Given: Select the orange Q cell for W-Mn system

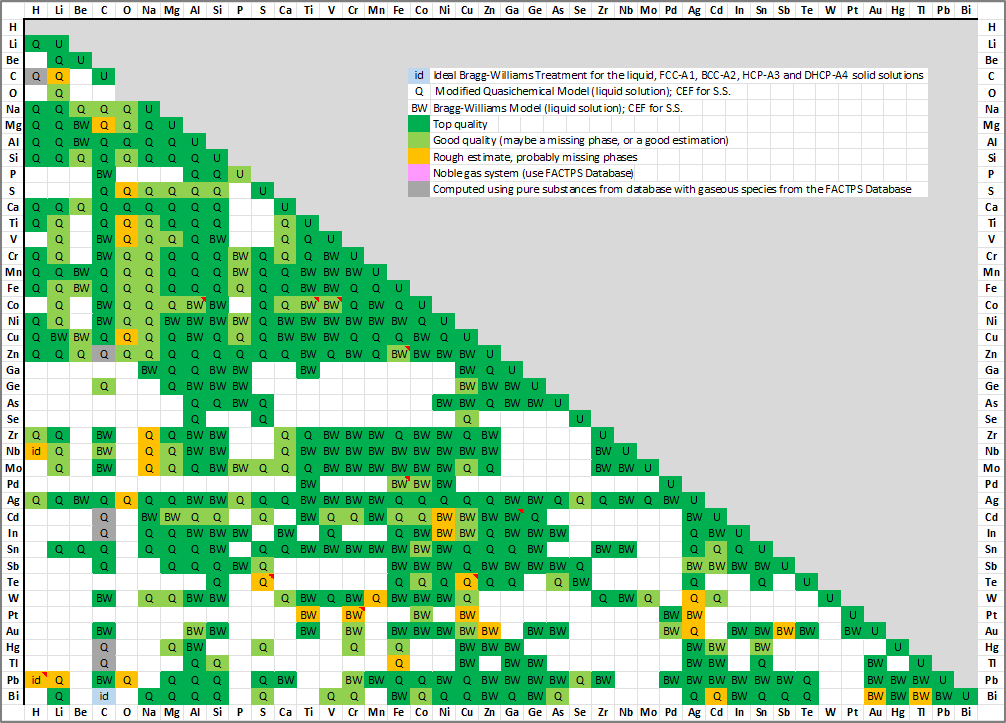Looking at the screenshot, I should (x=376, y=598).
